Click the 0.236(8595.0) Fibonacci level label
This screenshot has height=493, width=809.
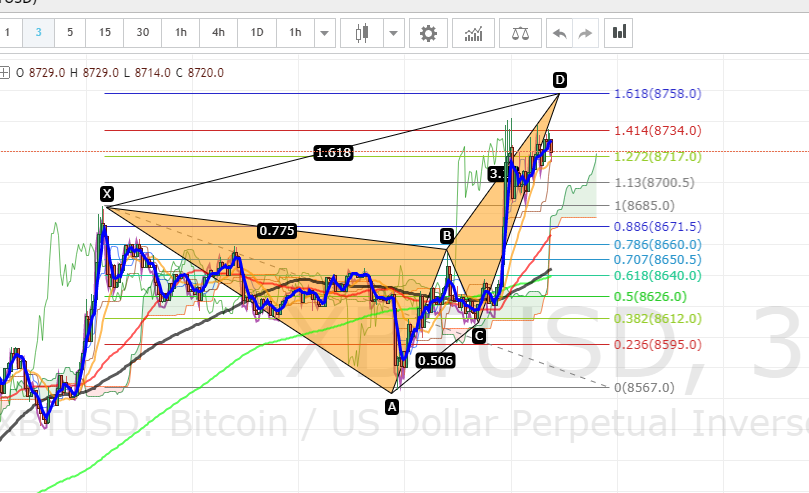click(x=658, y=344)
